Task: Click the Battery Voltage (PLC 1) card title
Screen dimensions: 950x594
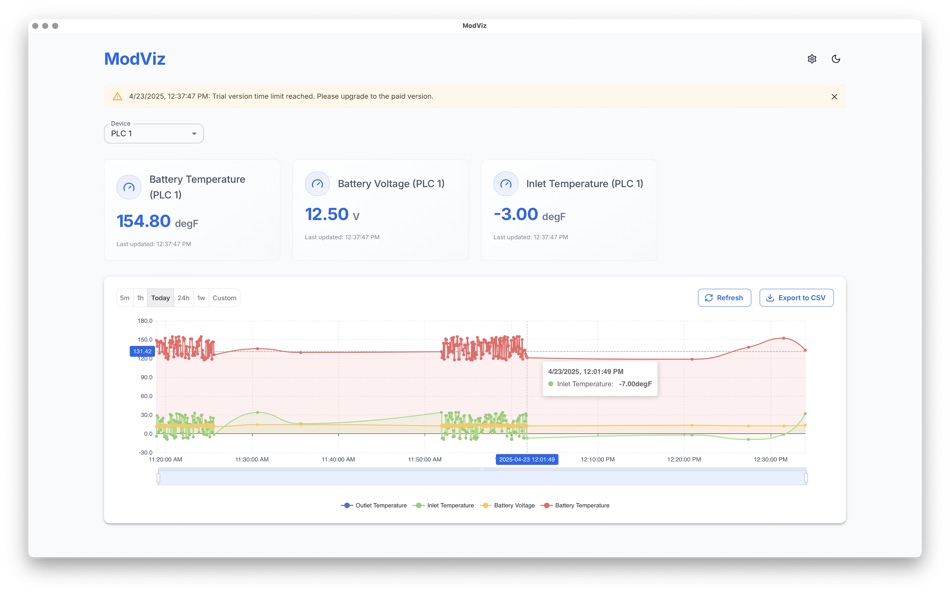Action: (x=391, y=184)
